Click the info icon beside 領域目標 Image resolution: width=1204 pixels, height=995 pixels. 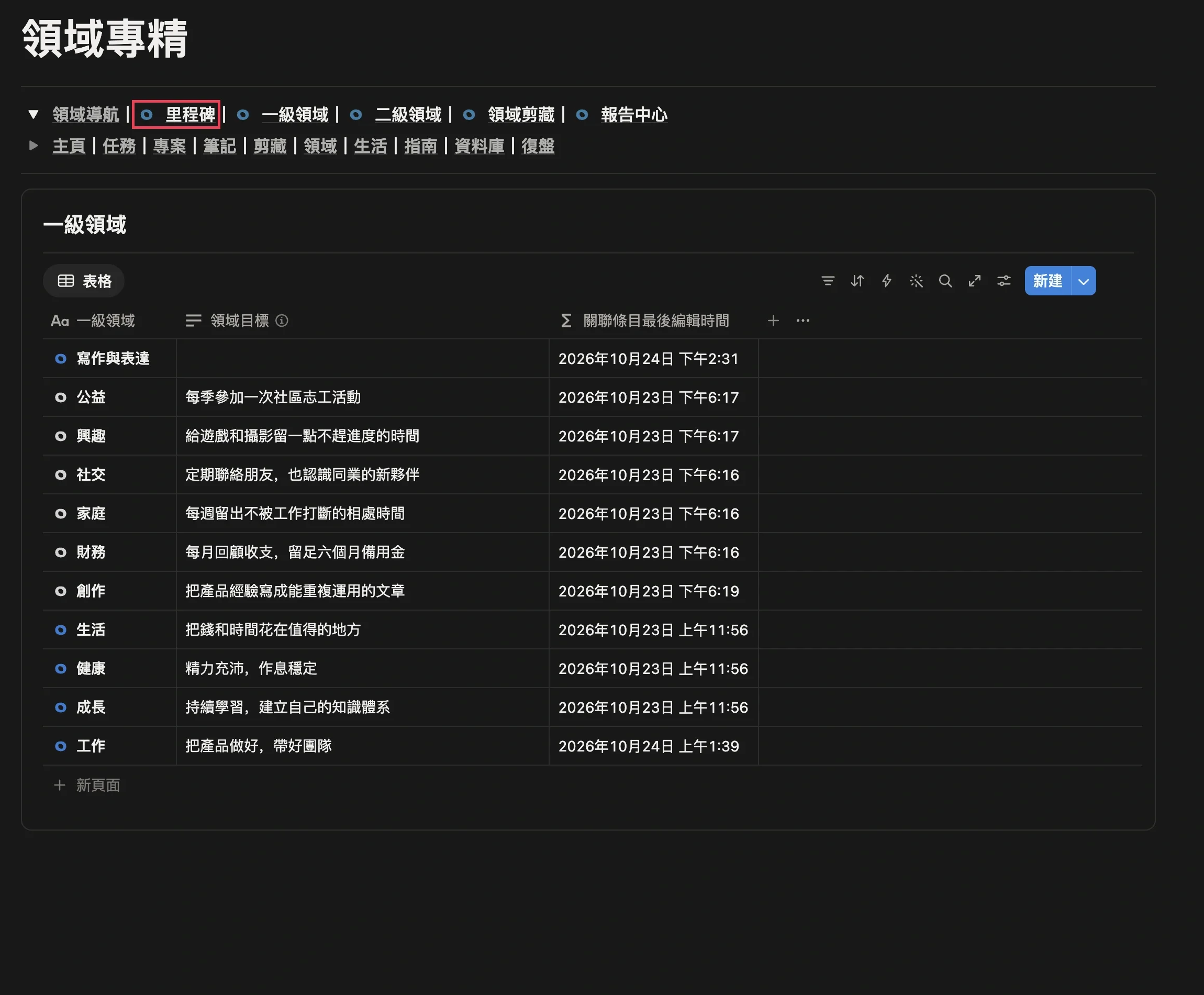click(x=282, y=320)
